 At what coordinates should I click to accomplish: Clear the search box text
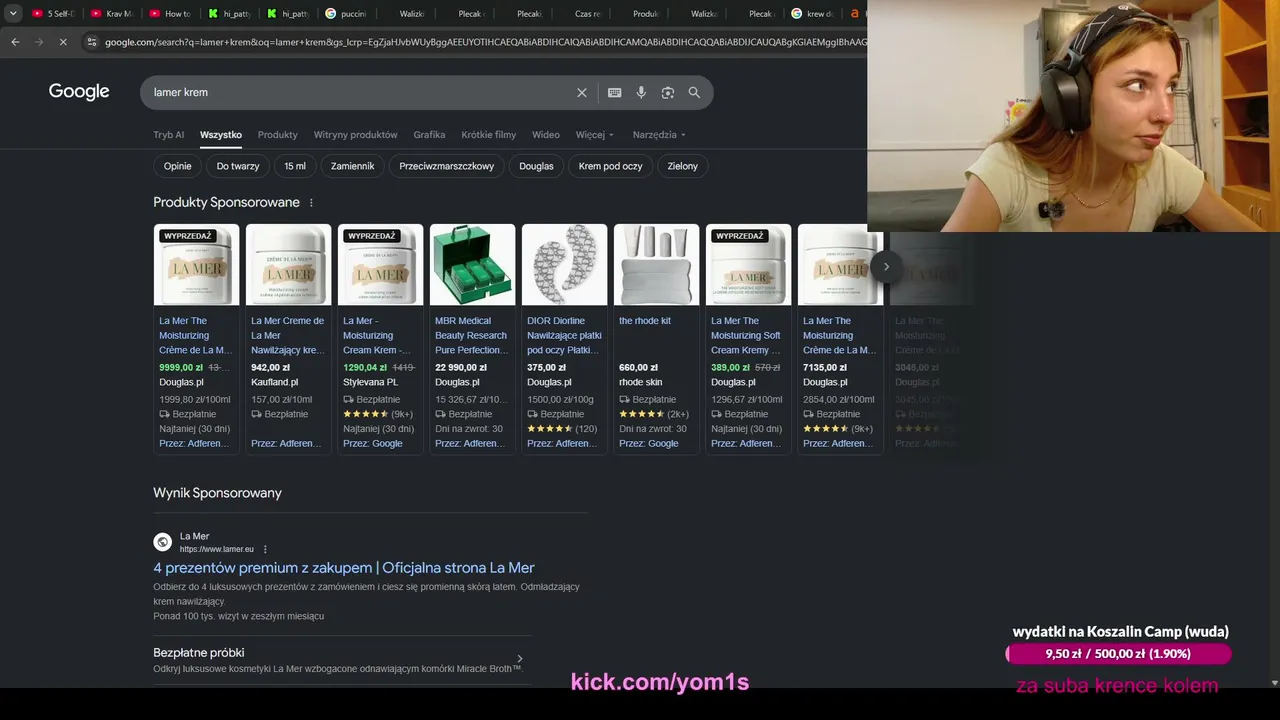tap(582, 92)
